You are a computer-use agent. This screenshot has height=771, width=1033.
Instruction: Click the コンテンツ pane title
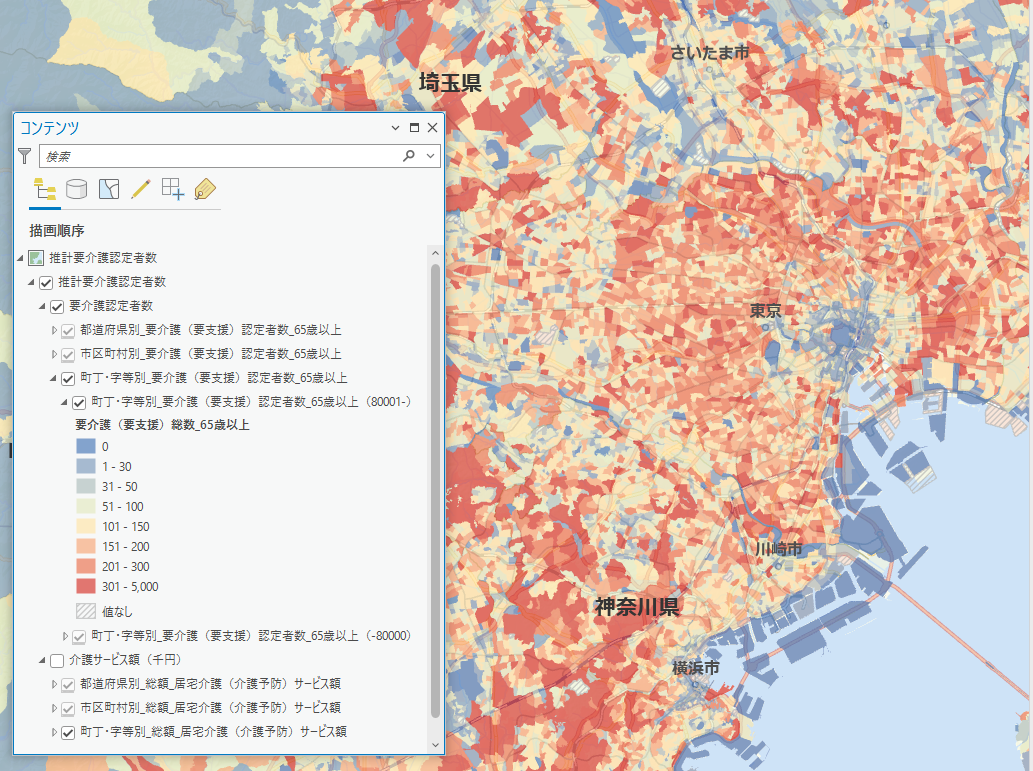pyautogui.click(x=49, y=128)
